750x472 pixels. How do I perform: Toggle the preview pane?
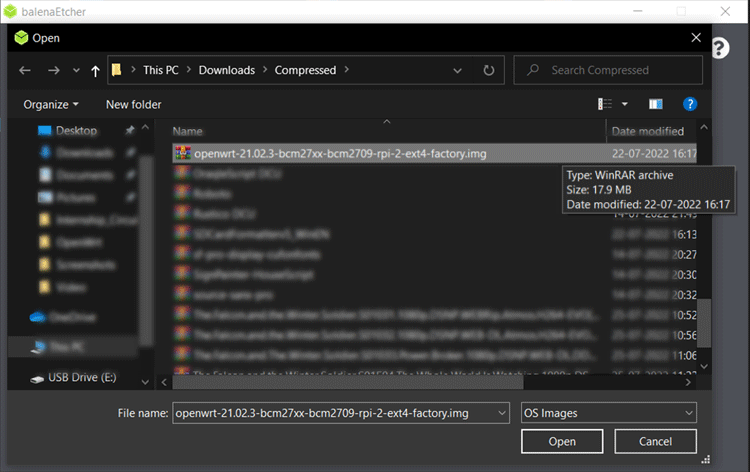pyautogui.click(x=655, y=104)
